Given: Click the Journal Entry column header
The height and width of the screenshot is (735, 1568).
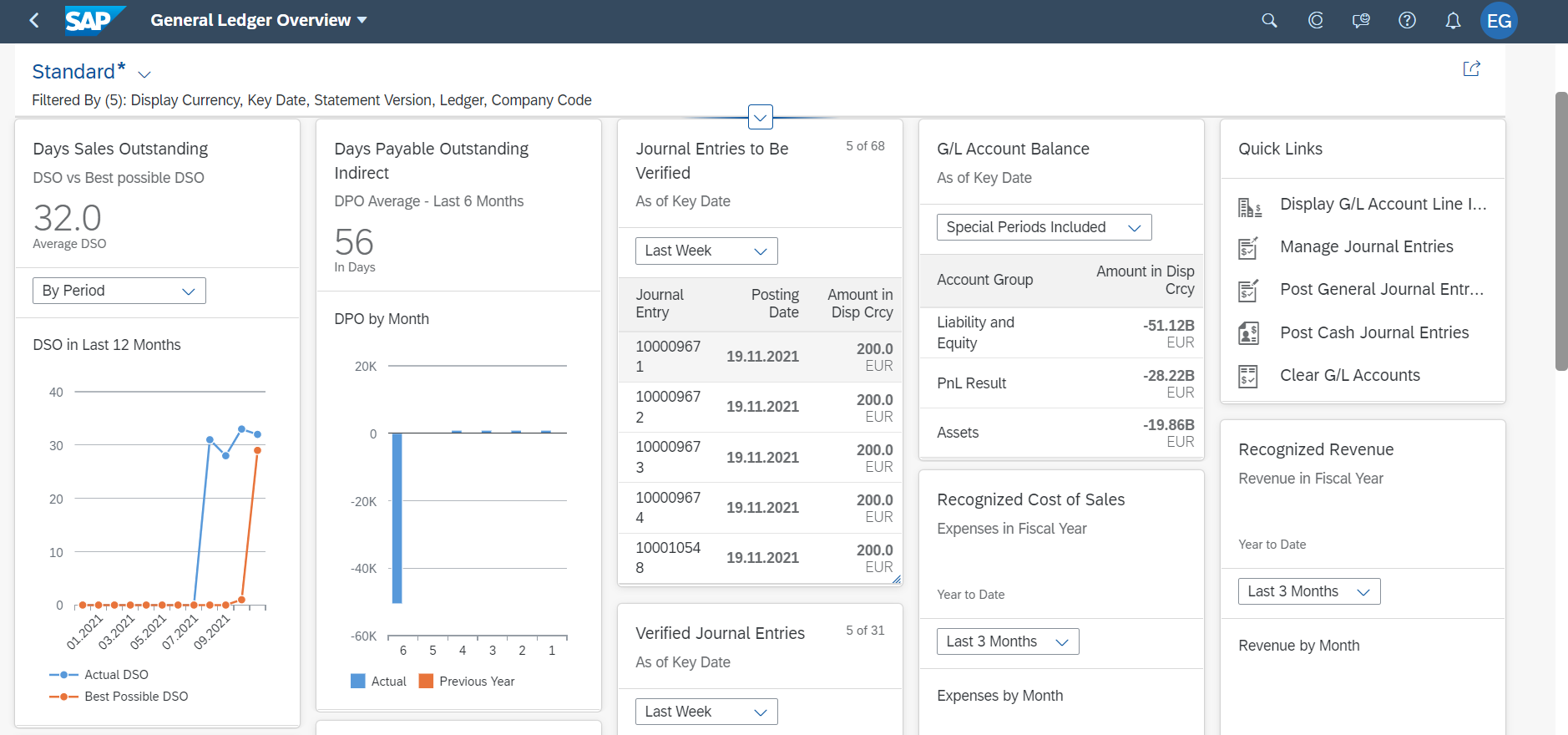Looking at the screenshot, I should coord(660,303).
